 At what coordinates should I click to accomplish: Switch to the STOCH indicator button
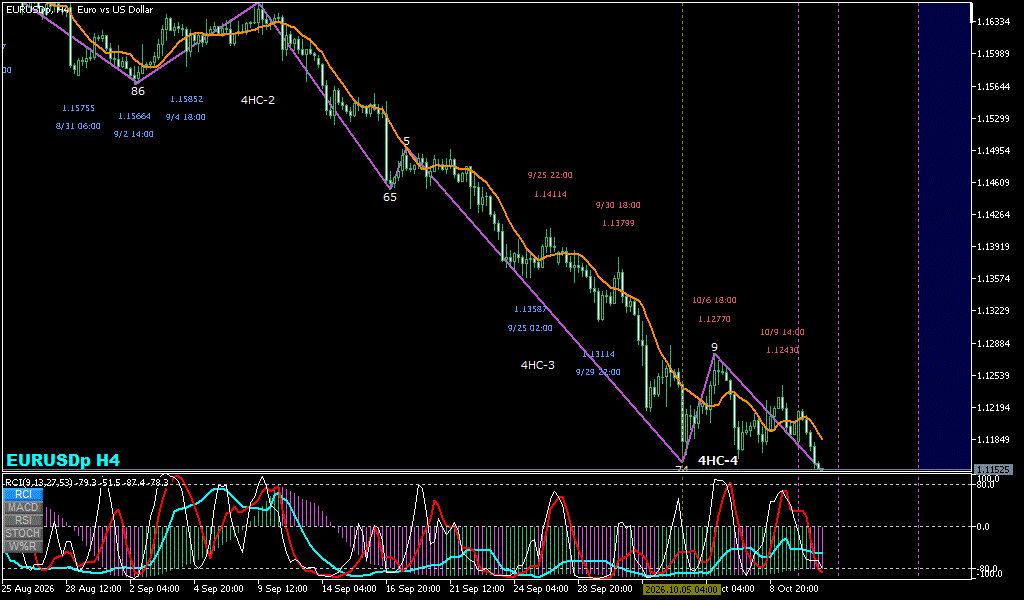[x=24, y=533]
